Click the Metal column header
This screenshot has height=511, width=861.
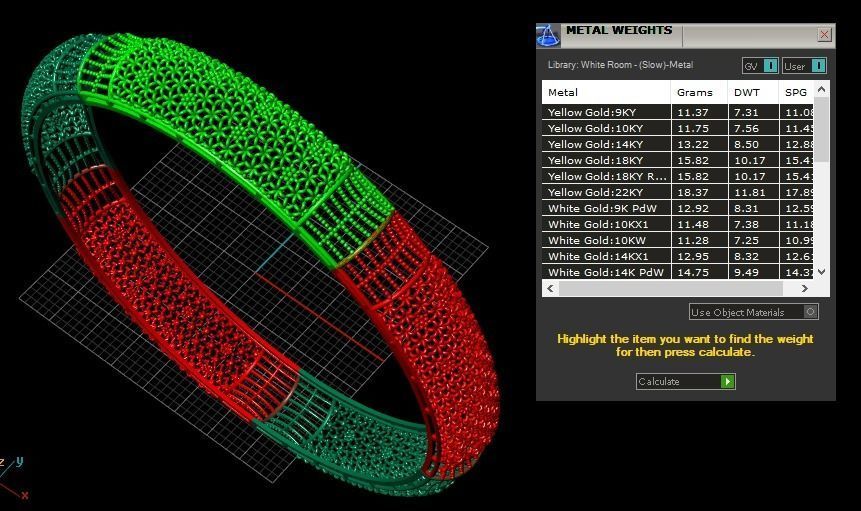(x=606, y=92)
